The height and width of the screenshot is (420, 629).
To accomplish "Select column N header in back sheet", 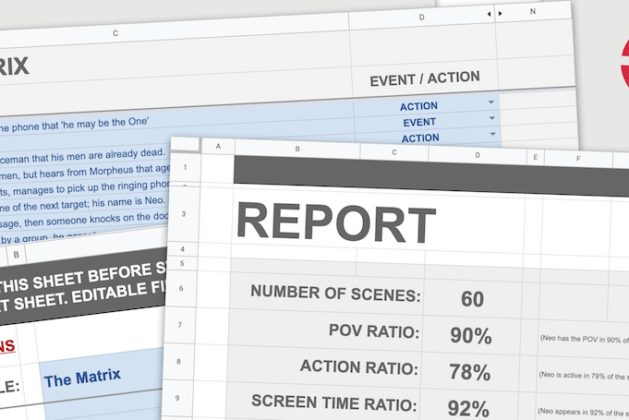I will click(533, 12).
